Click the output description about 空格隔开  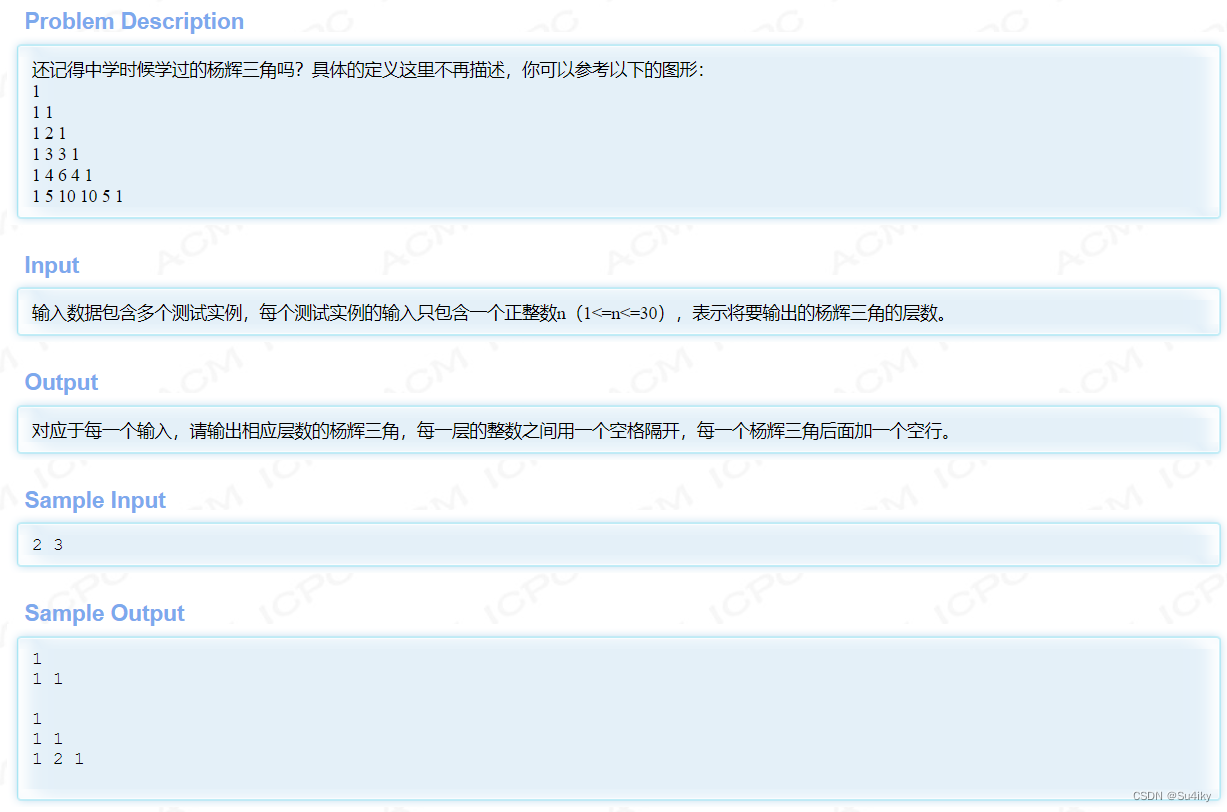491,431
